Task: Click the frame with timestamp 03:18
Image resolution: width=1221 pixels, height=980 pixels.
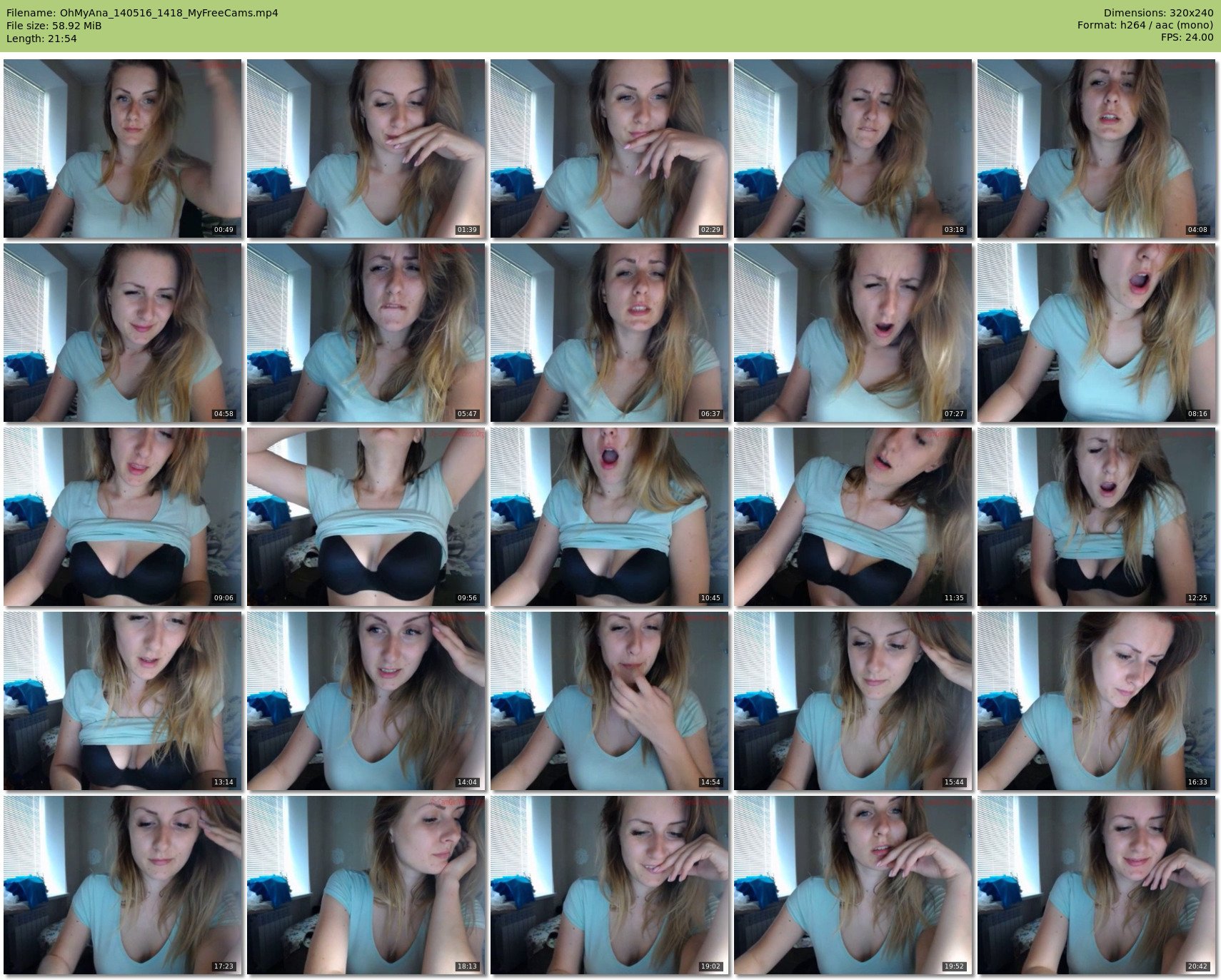Action: click(853, 148)
